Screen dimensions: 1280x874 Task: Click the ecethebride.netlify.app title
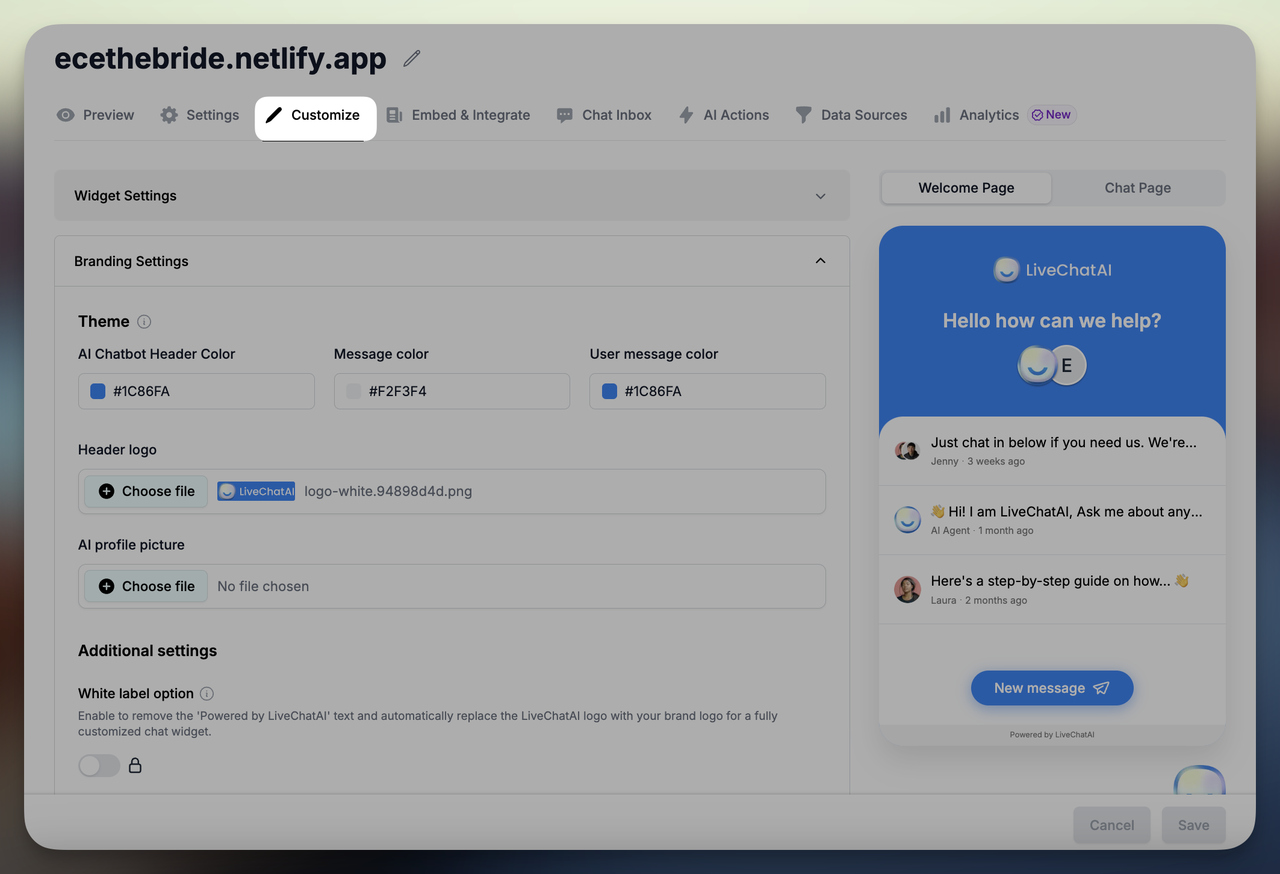pyautogui.click(x=220, y=58)
